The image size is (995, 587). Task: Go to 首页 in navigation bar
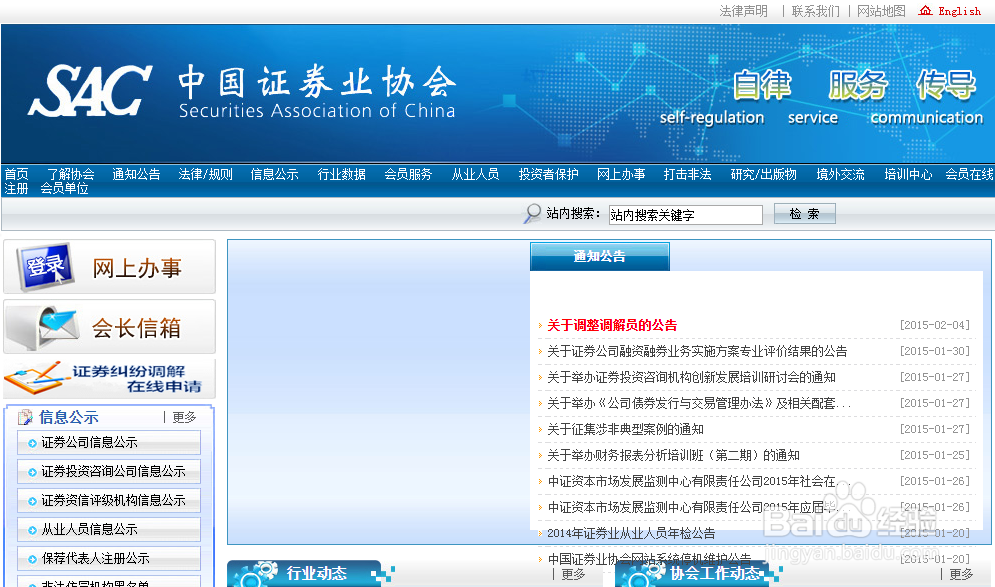coord(16,174)
